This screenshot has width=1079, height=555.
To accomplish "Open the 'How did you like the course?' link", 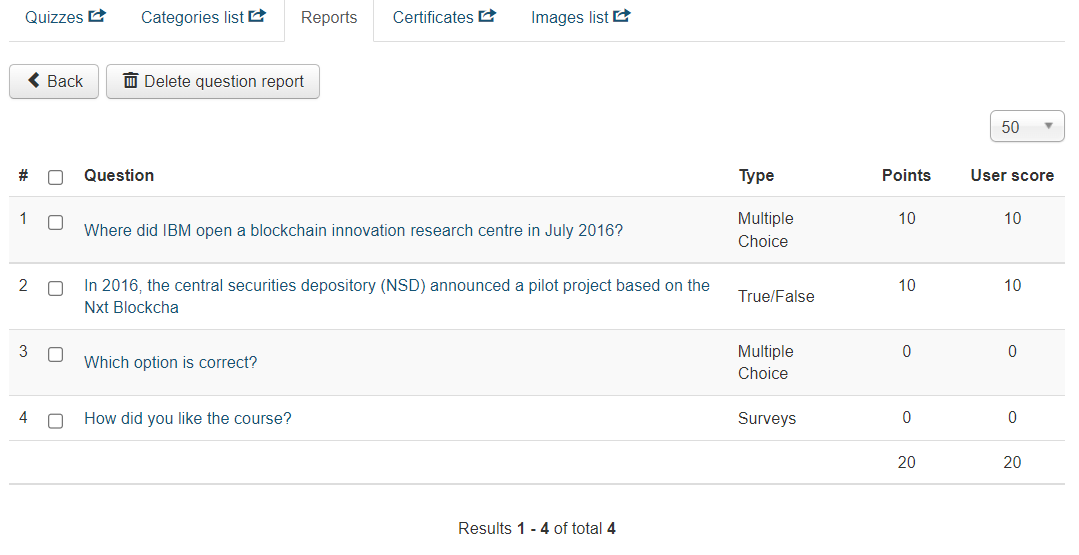I will (x=188, y=419).
